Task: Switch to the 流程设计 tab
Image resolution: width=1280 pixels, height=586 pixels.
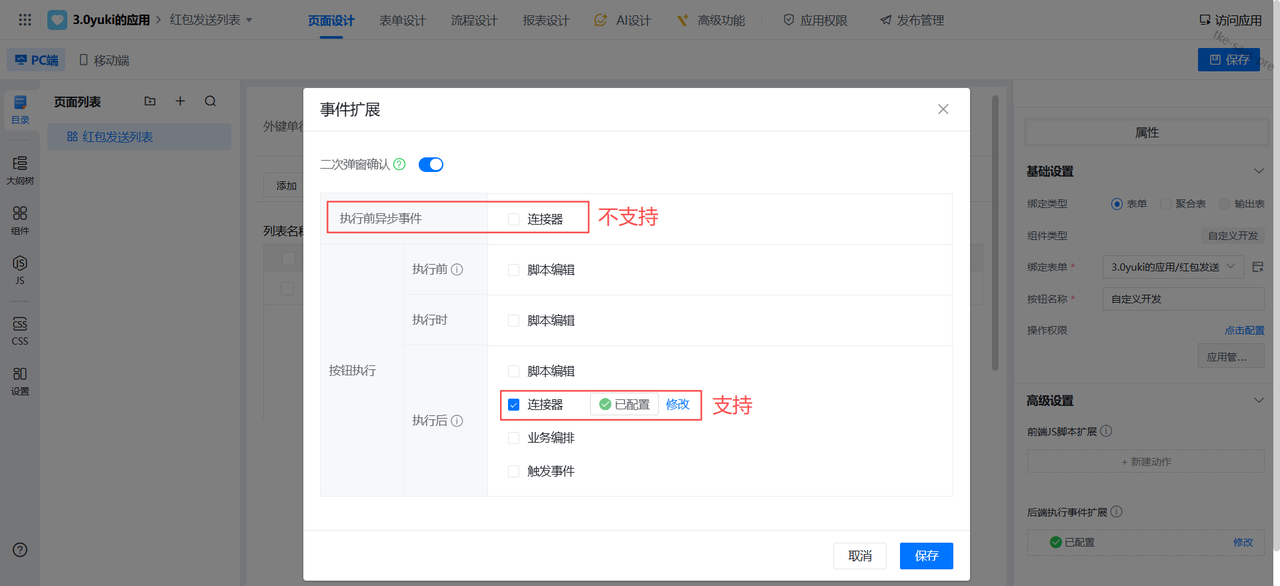Action: [474, 20]
